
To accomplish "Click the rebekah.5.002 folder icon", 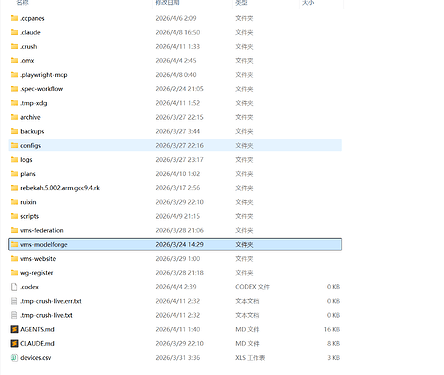I will (x=14, y=188).
